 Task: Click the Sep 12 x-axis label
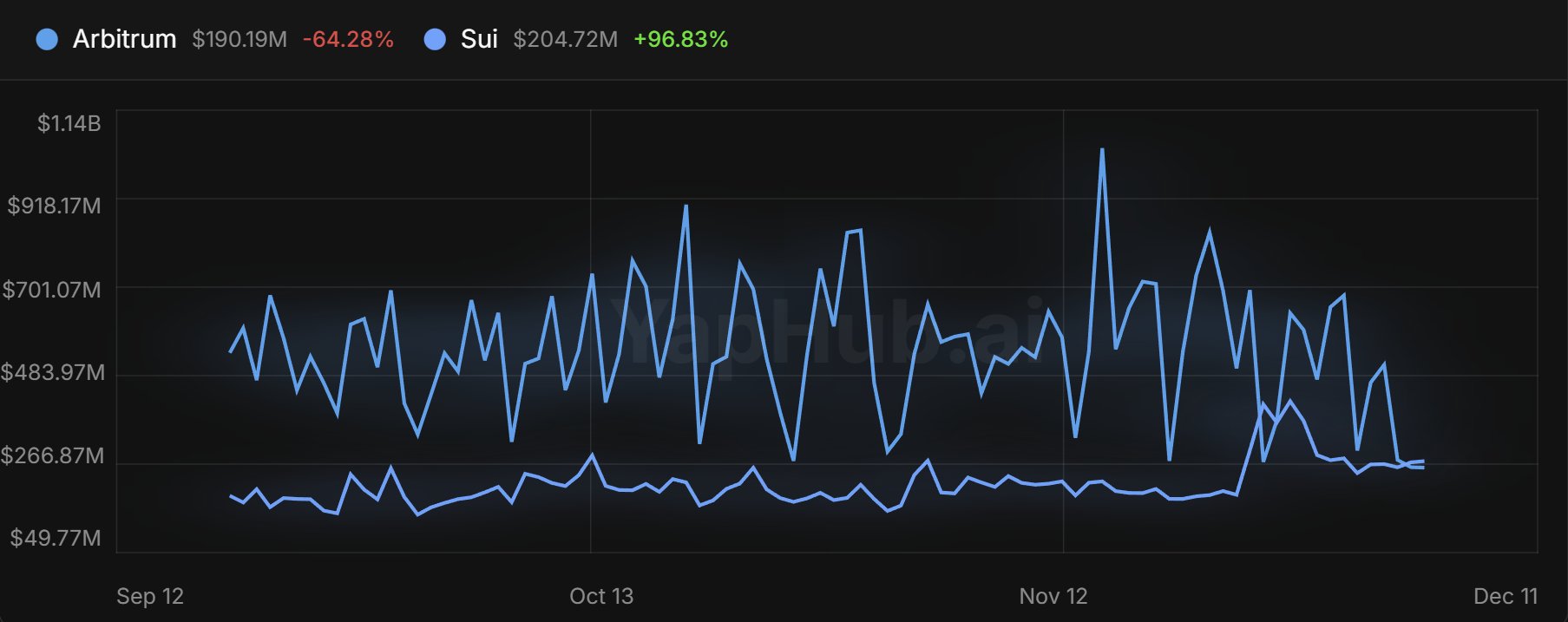150,596
